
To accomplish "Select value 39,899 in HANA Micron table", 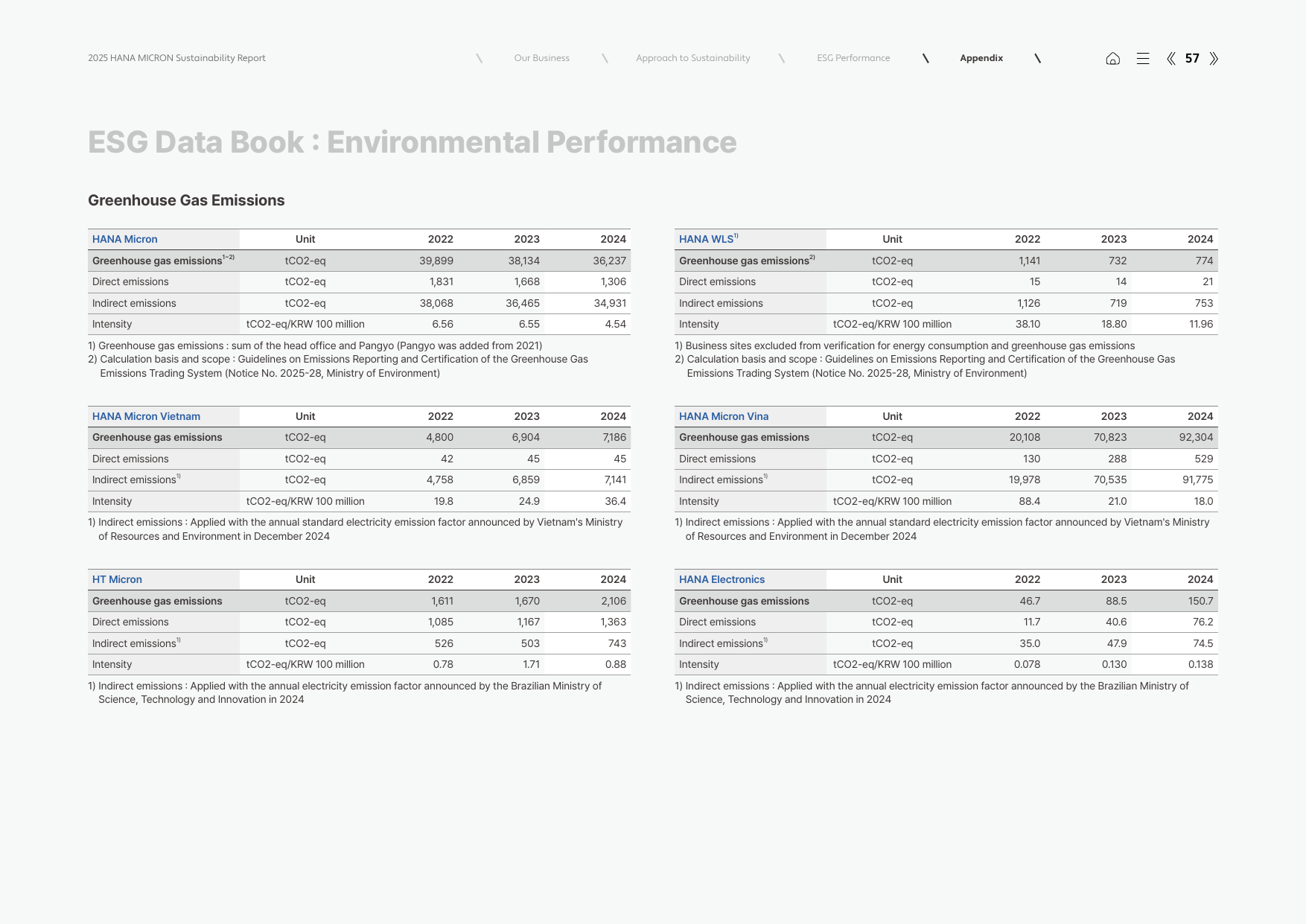I will 436,261.
